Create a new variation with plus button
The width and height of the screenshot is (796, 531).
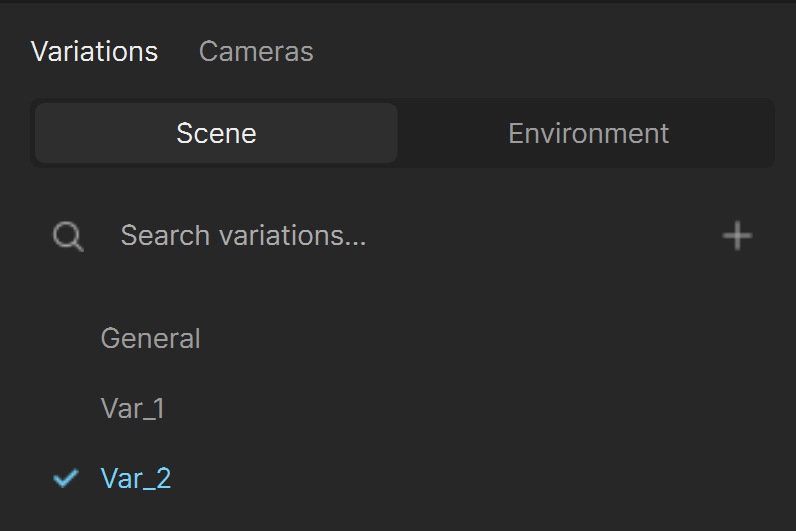tap(737, 236)
